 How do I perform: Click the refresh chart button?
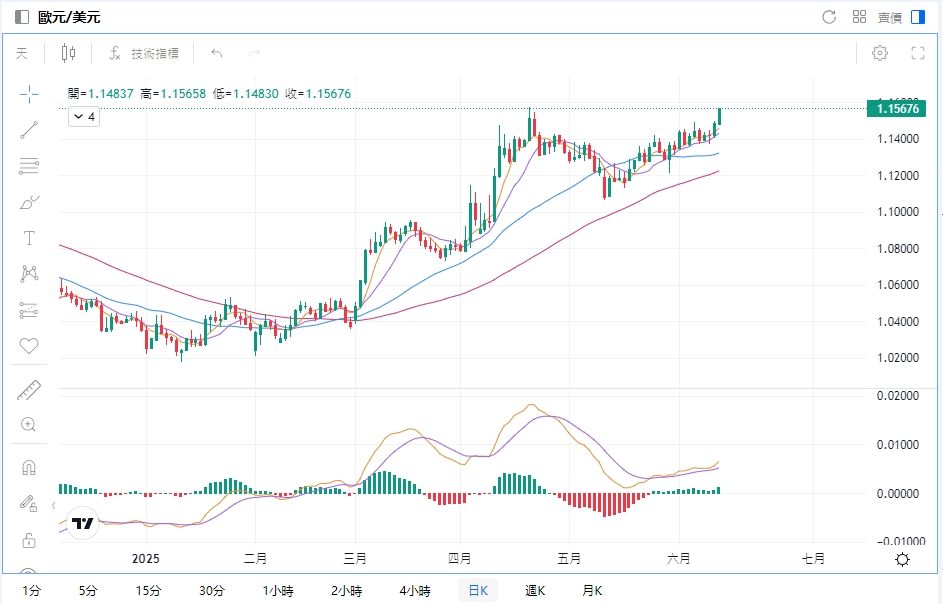pyautogui.click(x=828, y=17)
